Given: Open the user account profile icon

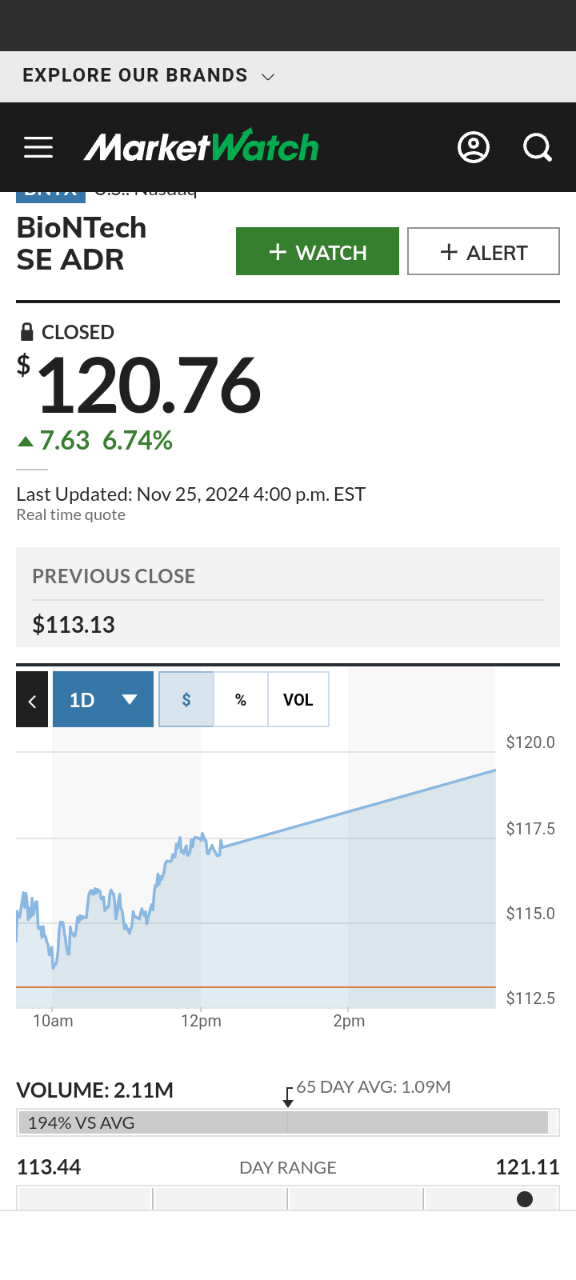Looking at the screenshot, I should click(473, 148).
